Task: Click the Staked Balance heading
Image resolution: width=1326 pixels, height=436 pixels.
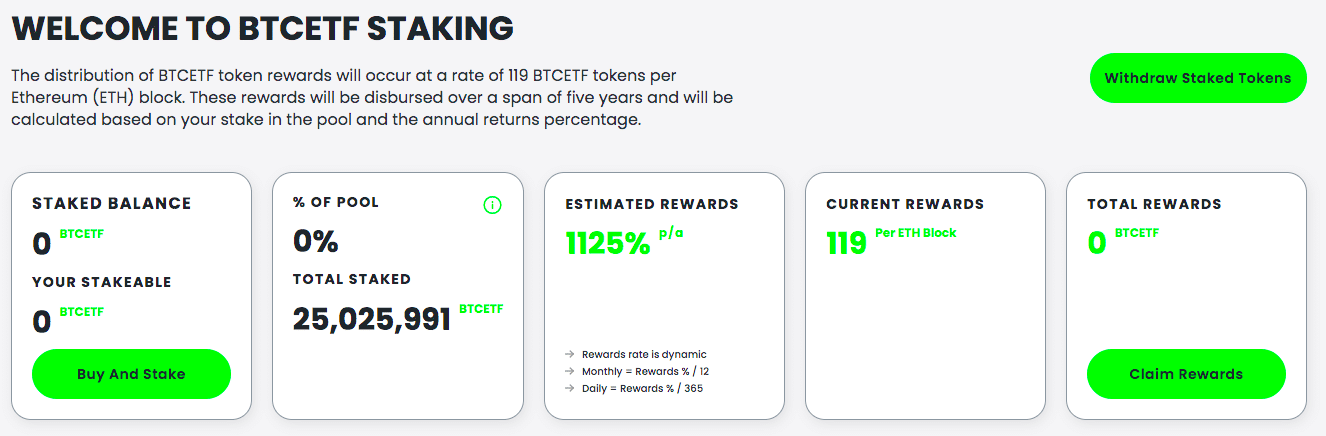Action: (x=111, y=203)
